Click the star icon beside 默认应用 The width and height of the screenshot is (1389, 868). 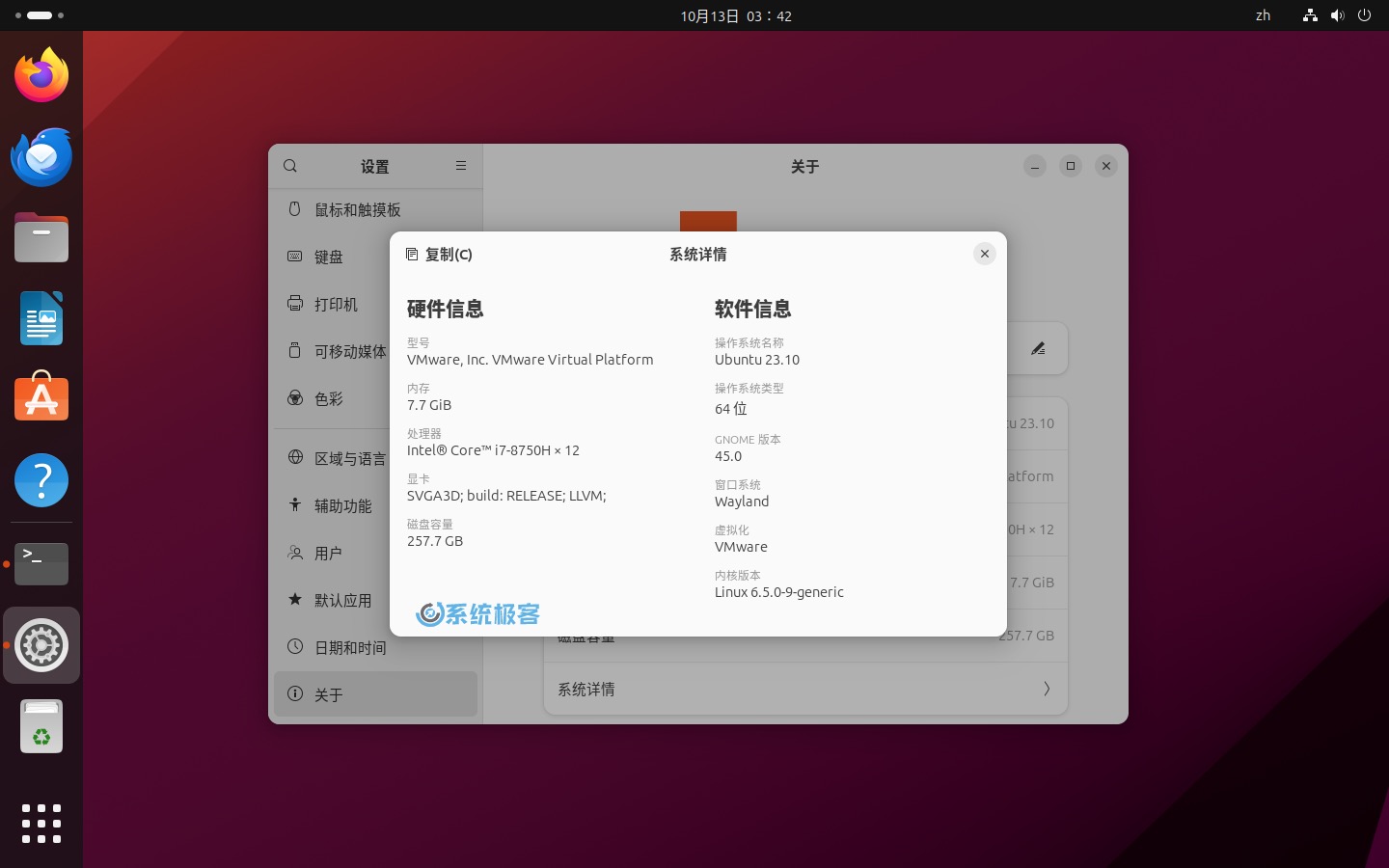(295, 599)
